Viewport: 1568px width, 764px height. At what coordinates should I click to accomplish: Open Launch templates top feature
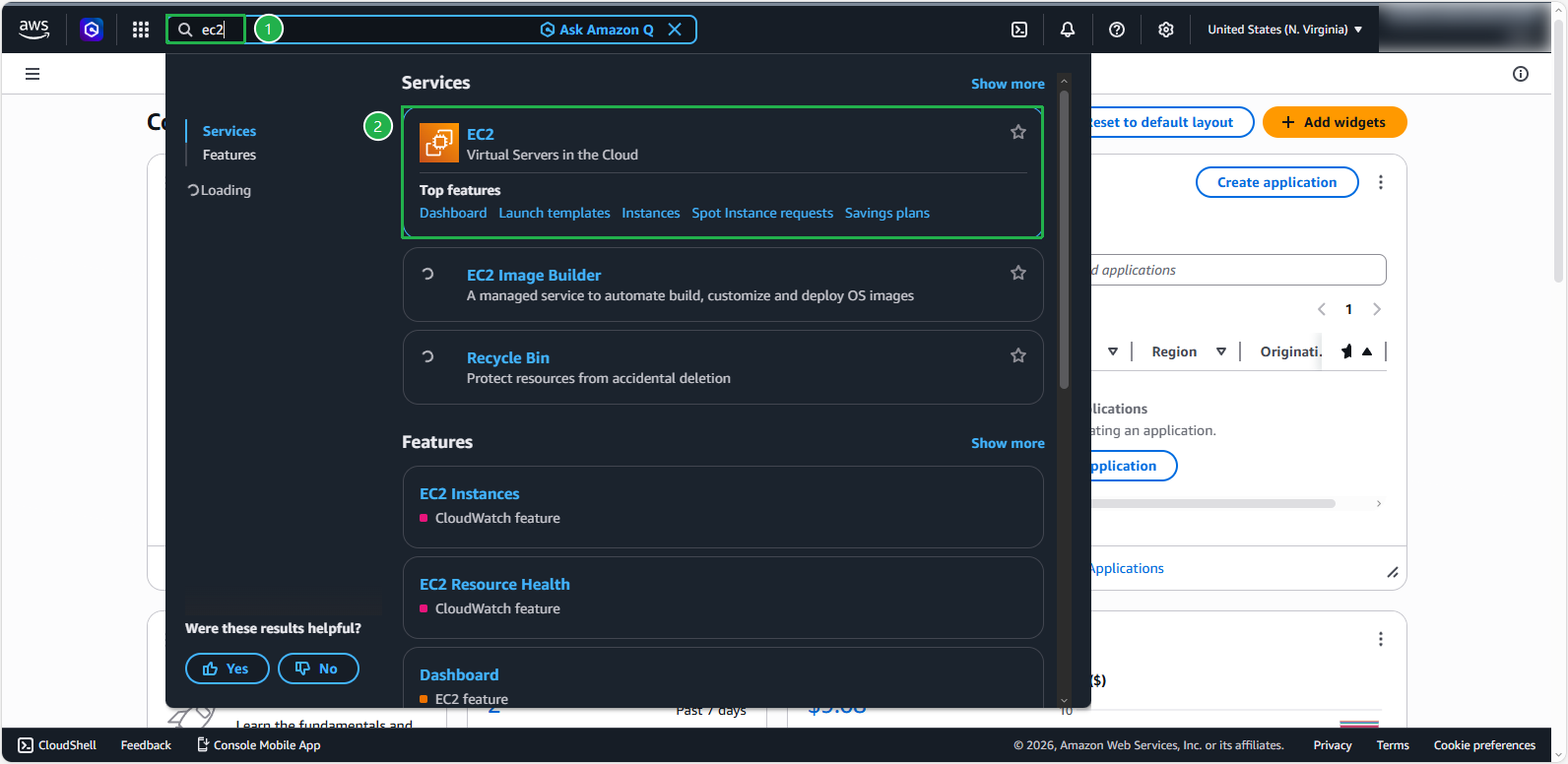[555, 213]
